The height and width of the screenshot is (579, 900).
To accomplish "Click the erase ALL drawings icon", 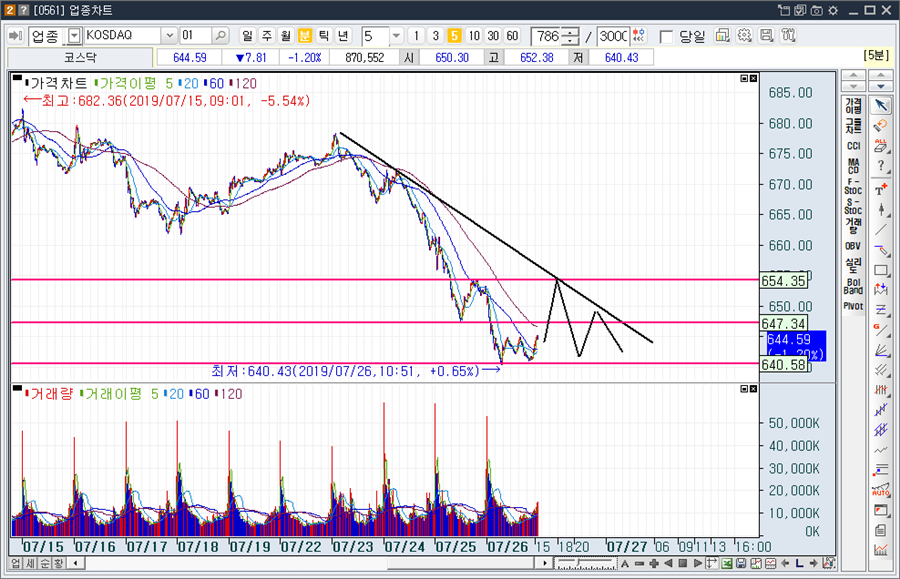I will tap(881, 145).
